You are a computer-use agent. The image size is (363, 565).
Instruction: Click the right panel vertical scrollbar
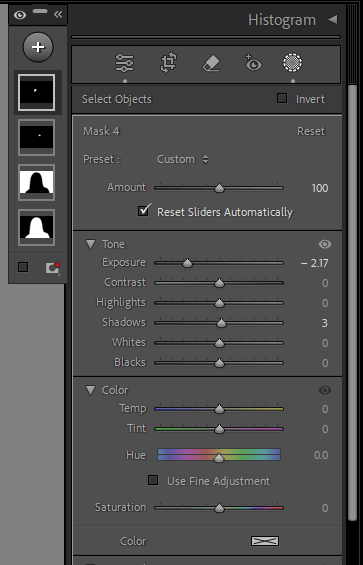coord(352,303)
